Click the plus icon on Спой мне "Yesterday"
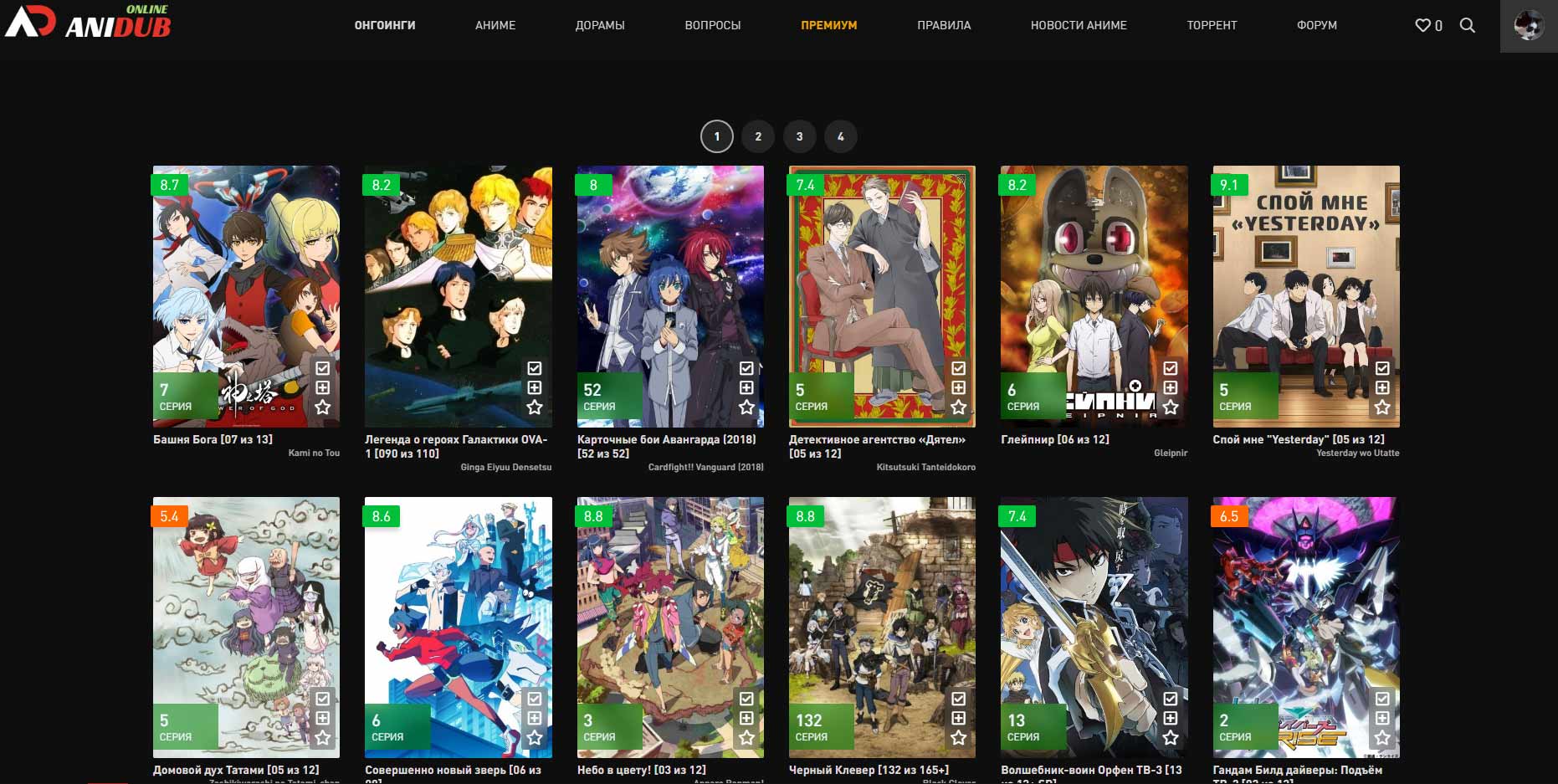This screenshot has width=1558, height=784. click(x=1382, y=387)
